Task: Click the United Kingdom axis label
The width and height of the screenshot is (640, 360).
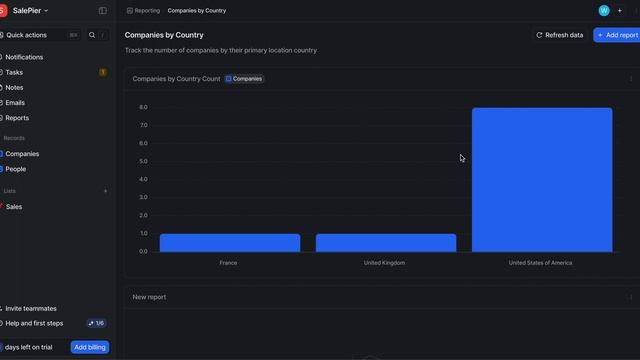Action: coord(384,263)
